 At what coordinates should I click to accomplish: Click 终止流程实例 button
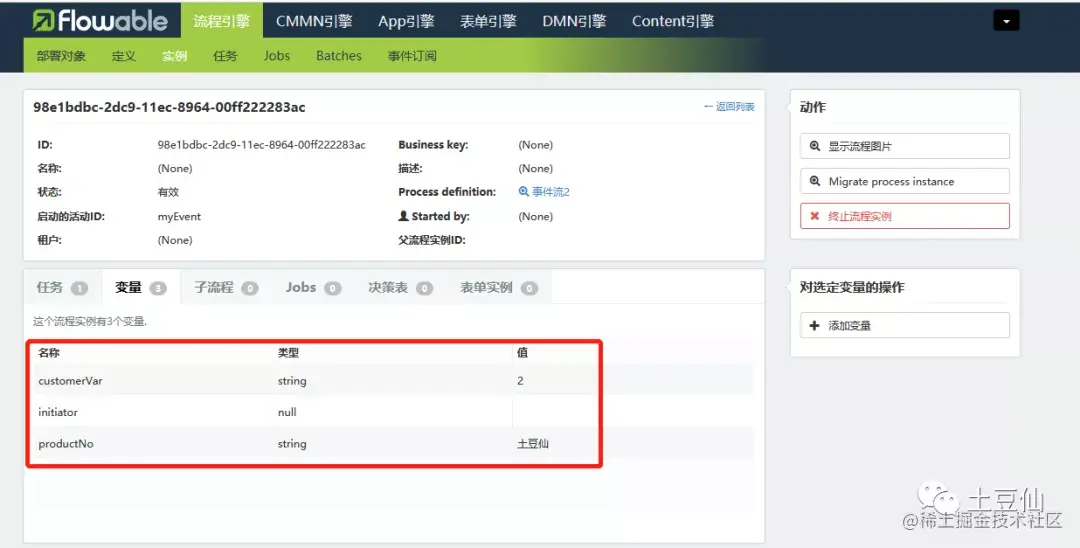905,216
